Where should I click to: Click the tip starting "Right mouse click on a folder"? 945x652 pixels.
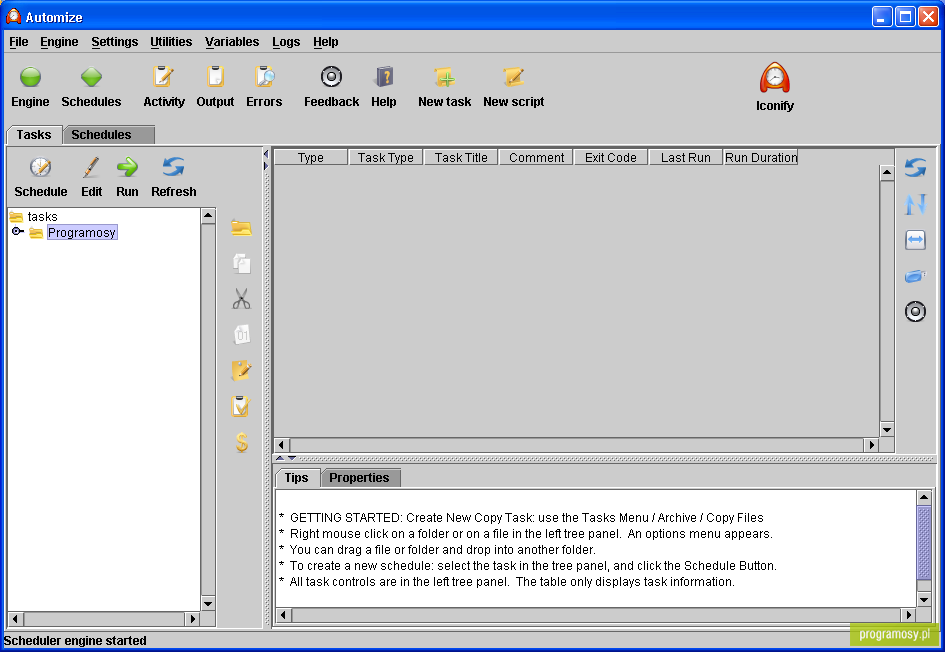tap(526, 534)
